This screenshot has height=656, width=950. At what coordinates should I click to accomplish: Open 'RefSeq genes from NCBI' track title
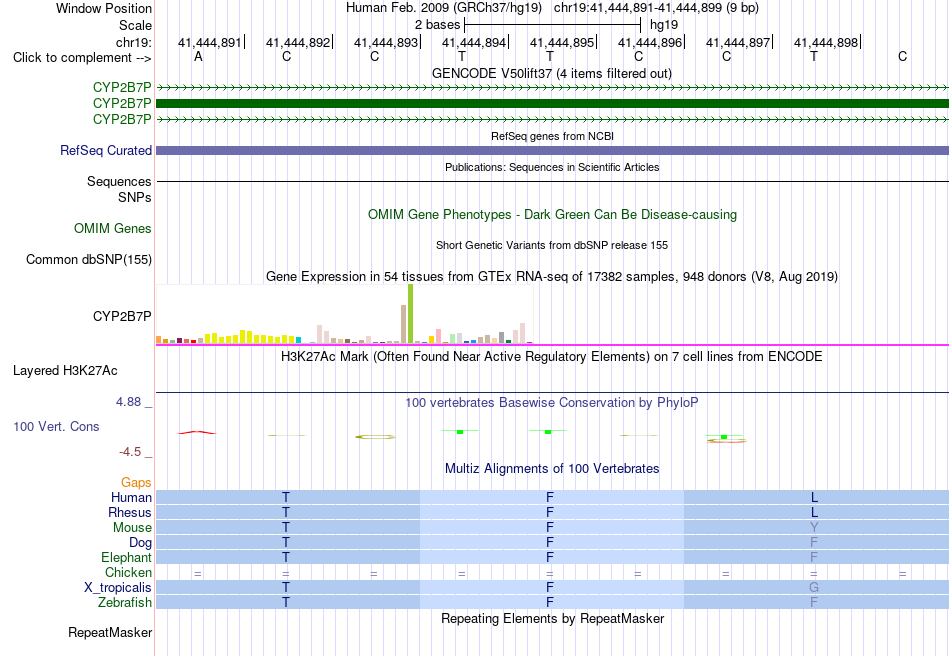point(552,136)
